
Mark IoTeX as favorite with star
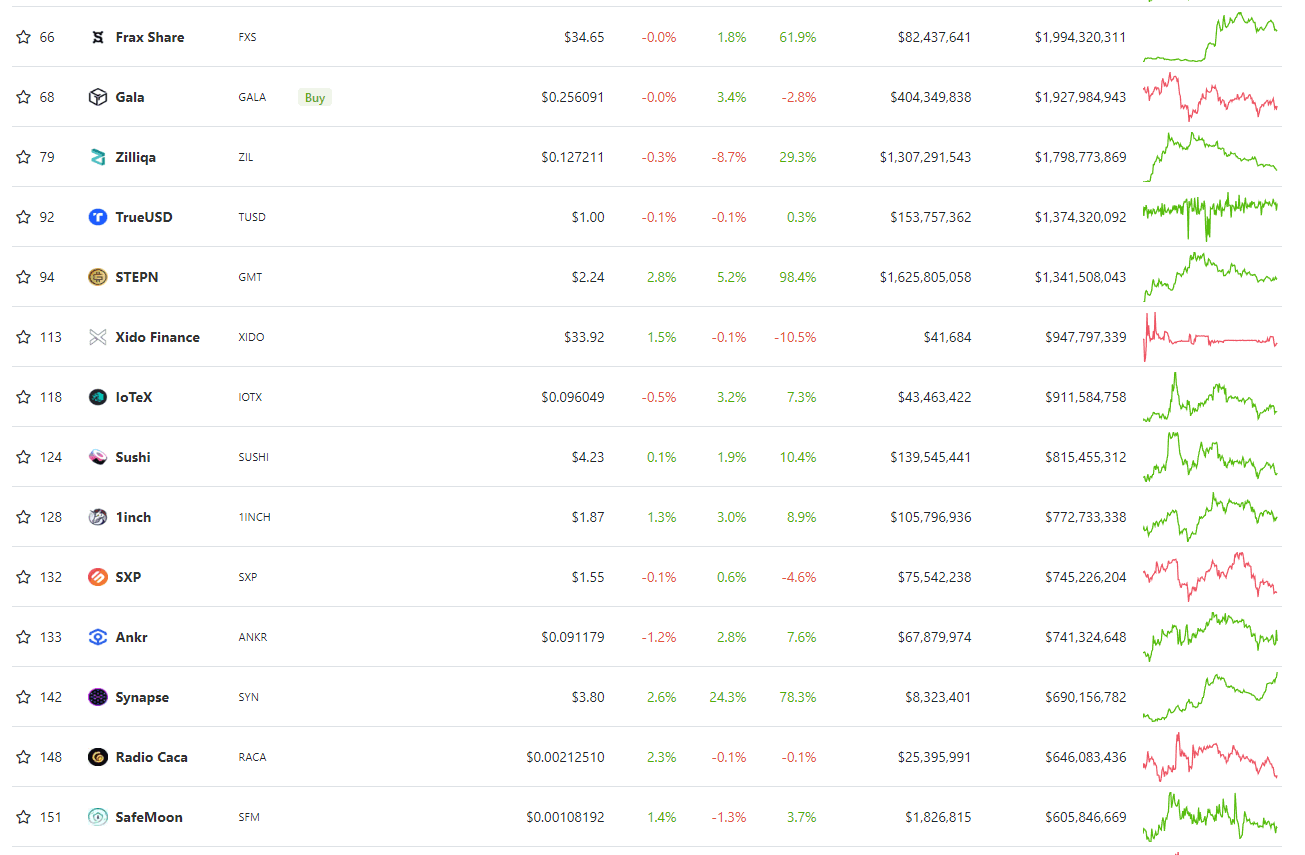[23, 397]
